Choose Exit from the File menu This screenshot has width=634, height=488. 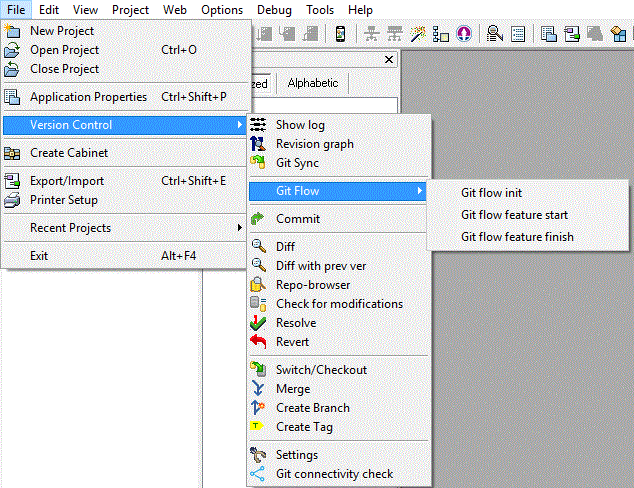pos(125,256)
